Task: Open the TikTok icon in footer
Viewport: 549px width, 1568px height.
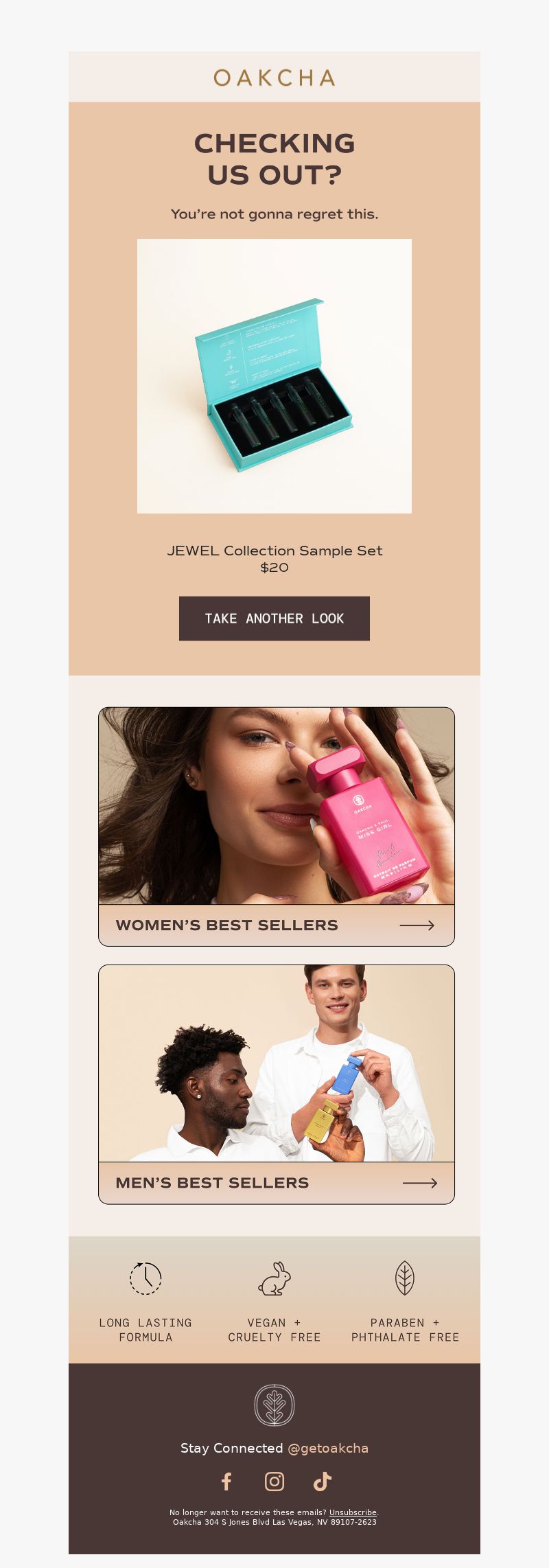Action: pos(323,1481)
